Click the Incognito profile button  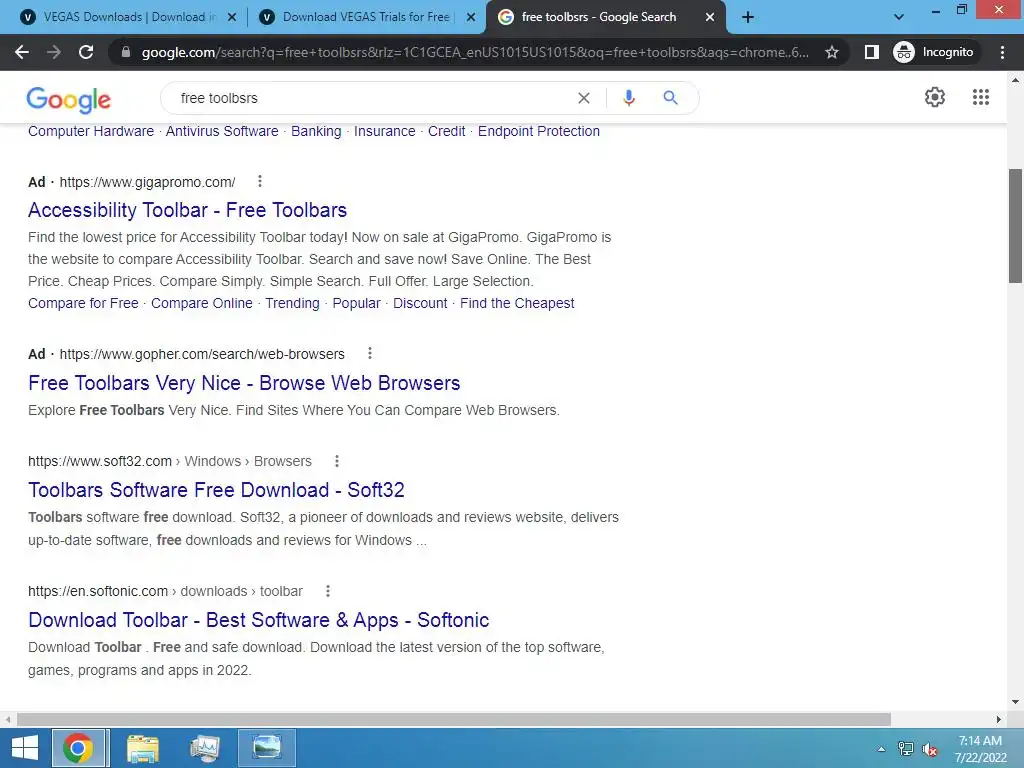[x=933, y=52]
